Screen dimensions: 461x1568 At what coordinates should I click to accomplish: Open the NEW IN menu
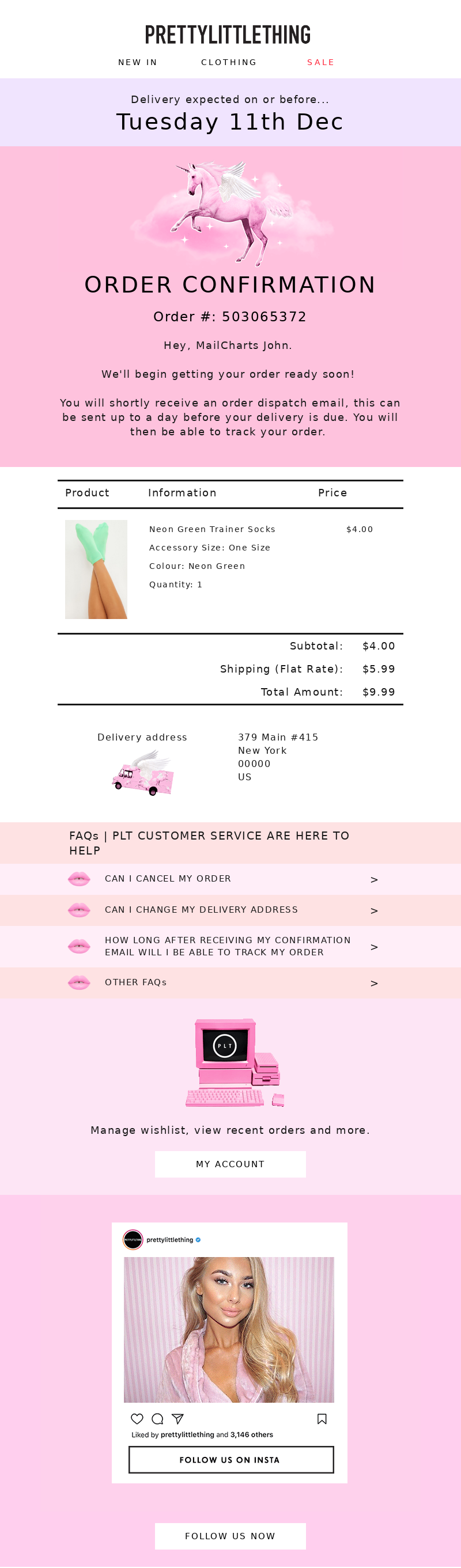tap(138, 62)
